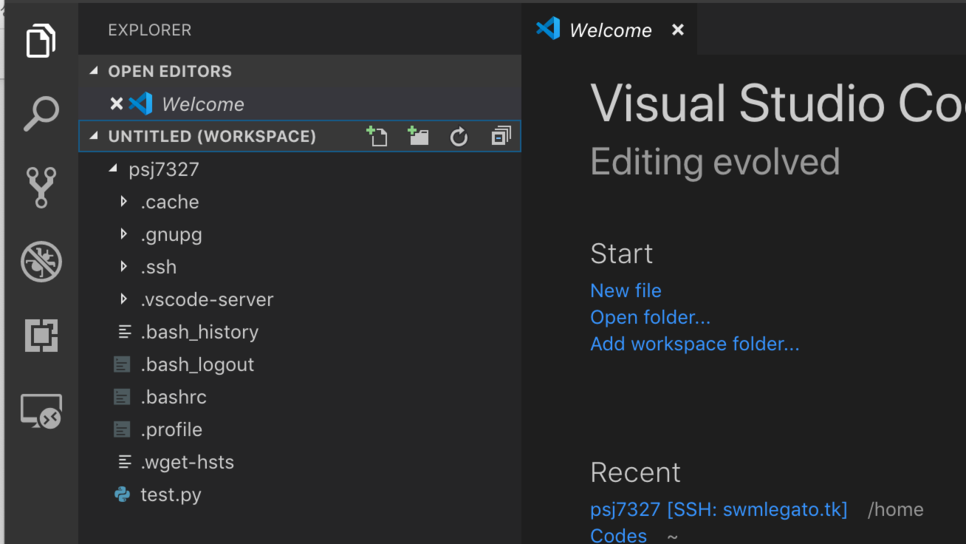Click the UNTITLED (WORKSPACE) header text
Image resolution: width=966 pixels, height=544 pixels.
(212, 136)
